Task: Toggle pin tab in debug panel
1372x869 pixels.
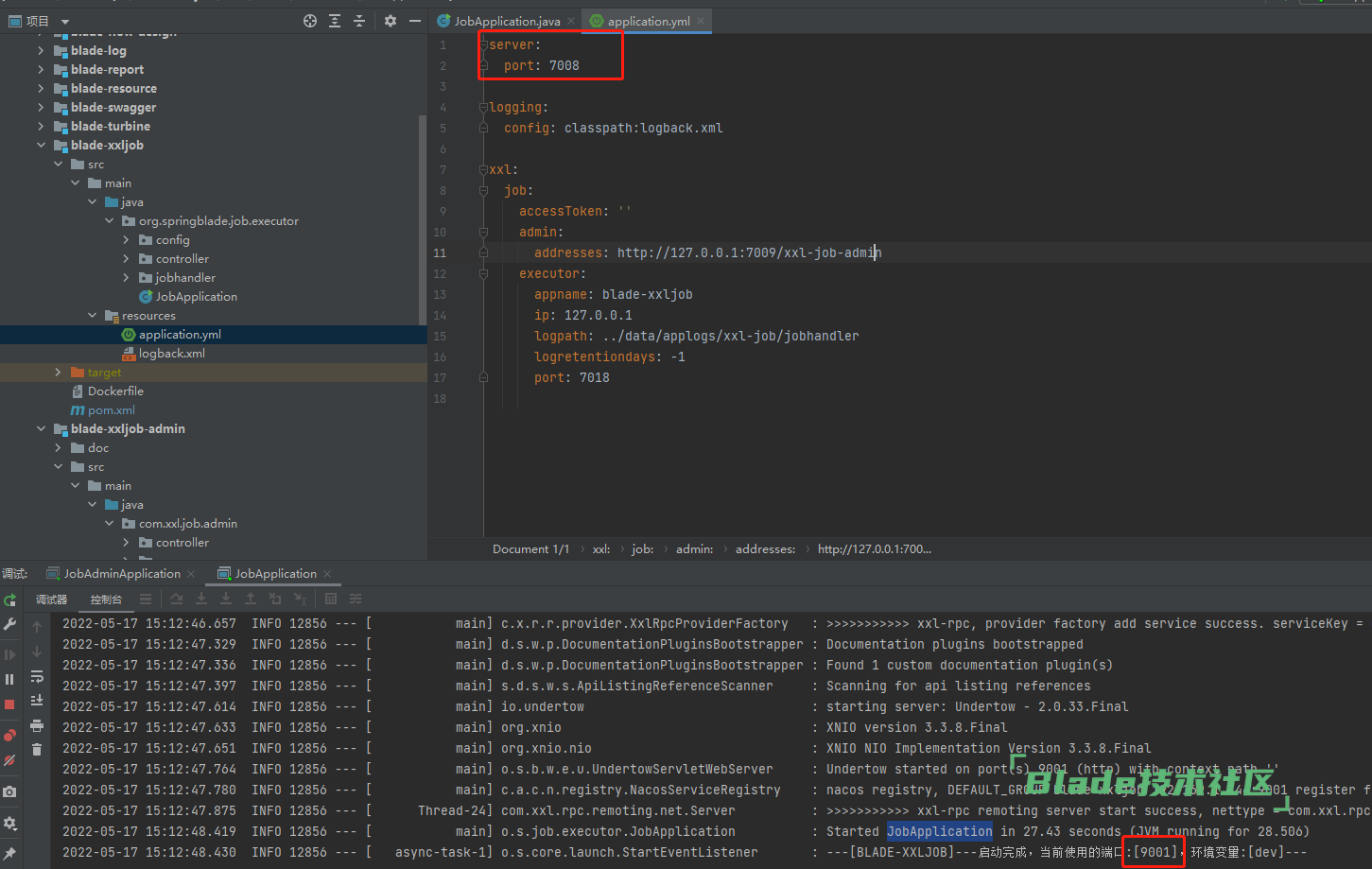Action: click(9, 854)
